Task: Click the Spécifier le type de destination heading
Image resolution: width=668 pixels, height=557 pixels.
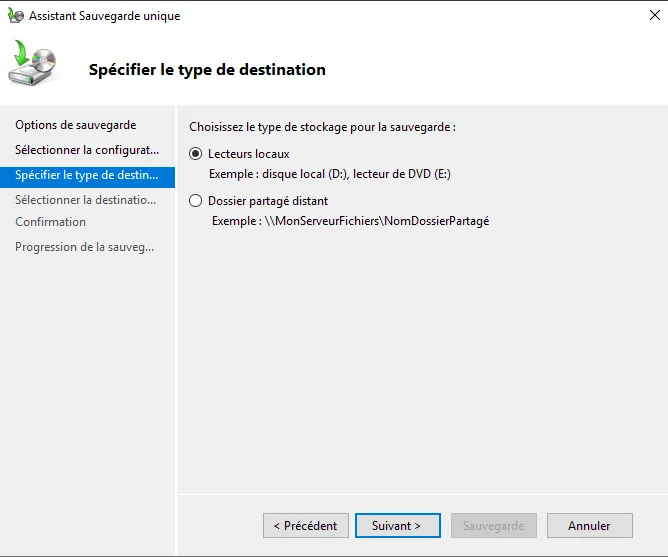Action: [207, 69]
